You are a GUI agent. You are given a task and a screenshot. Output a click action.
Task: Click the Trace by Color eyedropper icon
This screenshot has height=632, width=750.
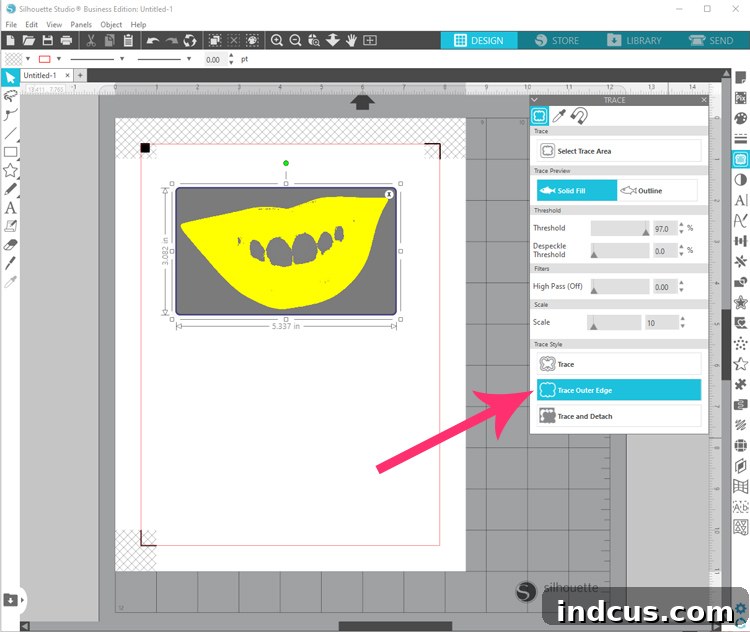(x=559, y=115)
